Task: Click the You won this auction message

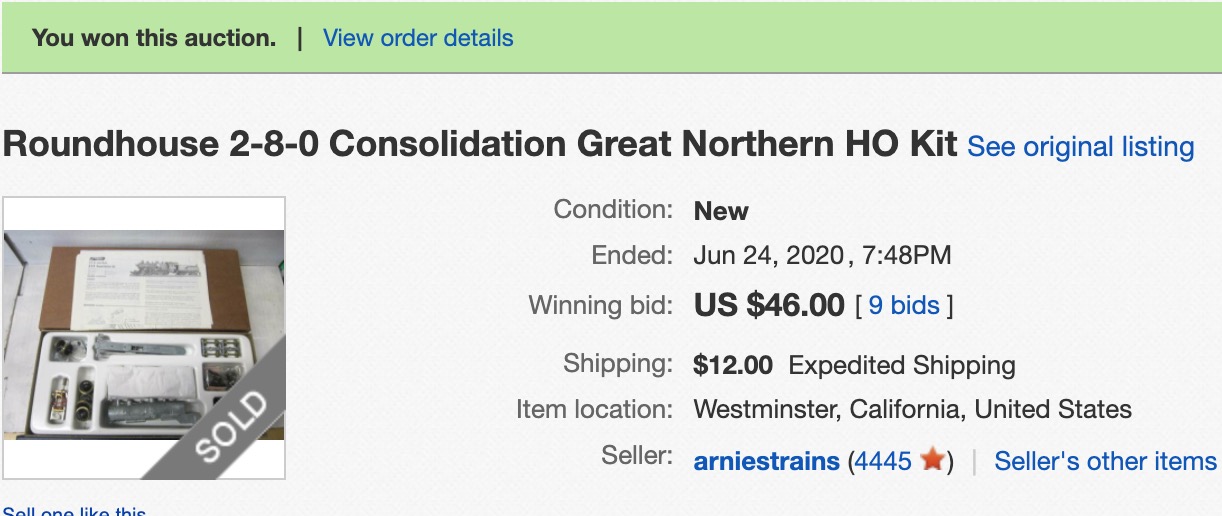Action: 154,38
